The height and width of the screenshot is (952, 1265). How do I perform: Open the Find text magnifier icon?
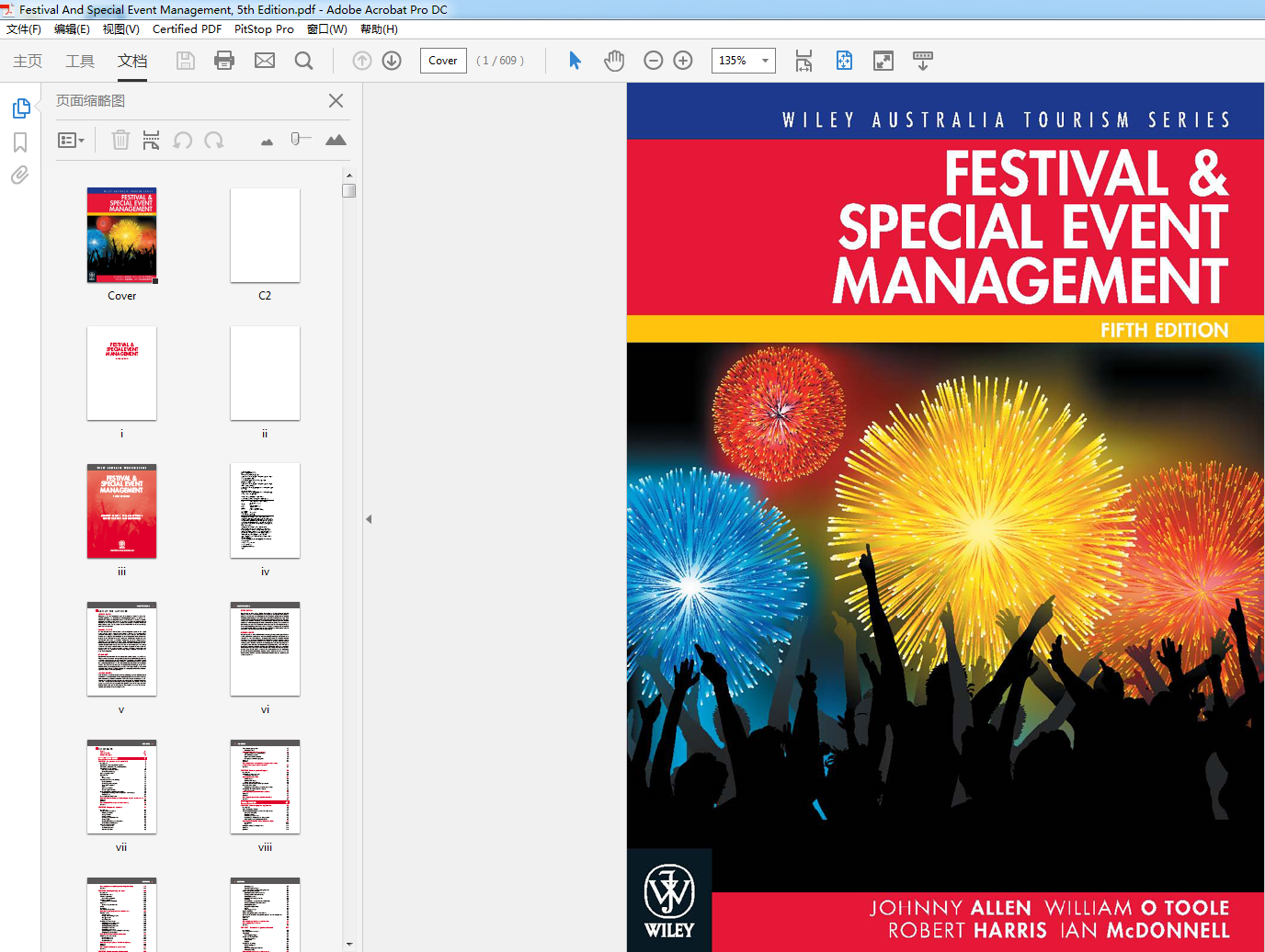303,61
